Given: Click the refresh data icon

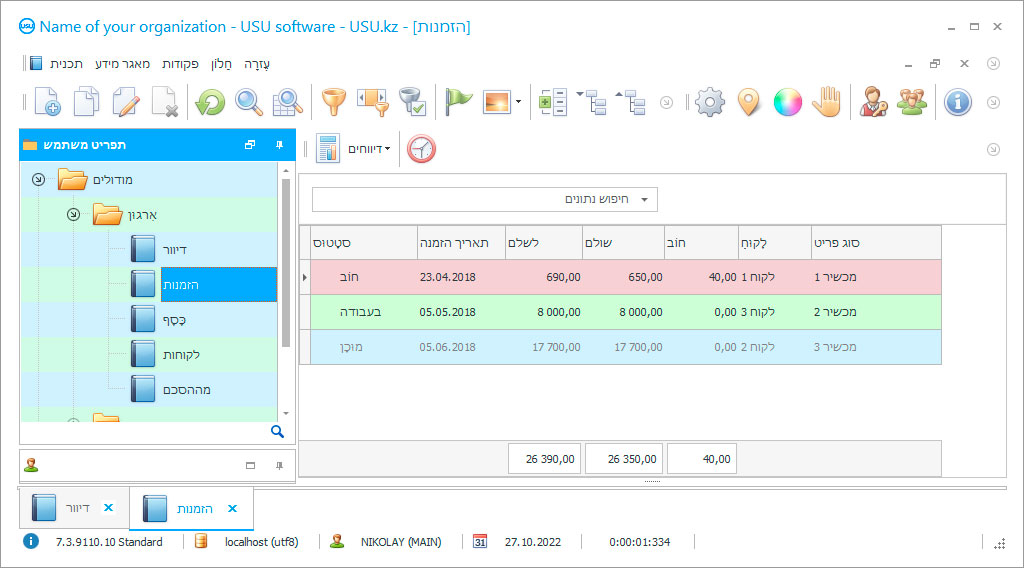Looking at the screenshot, I should (x=210, y=102).
